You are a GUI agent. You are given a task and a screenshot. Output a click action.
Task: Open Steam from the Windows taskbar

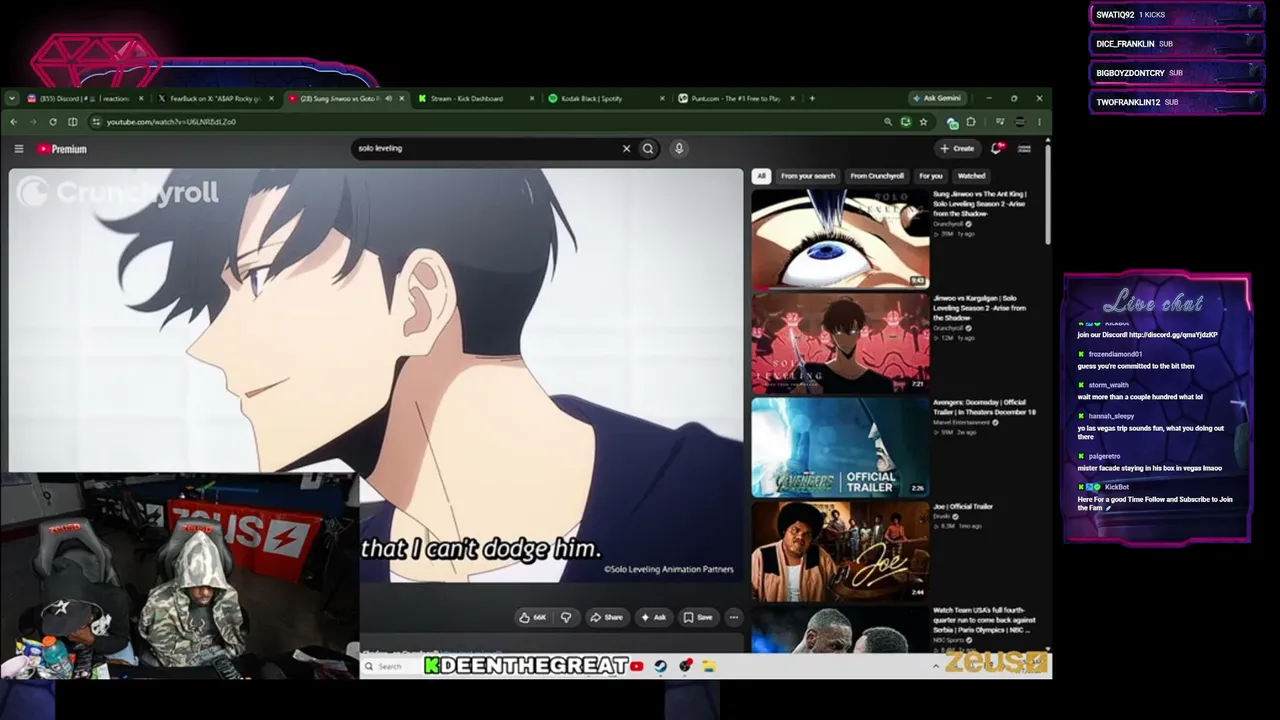point(661,666)
